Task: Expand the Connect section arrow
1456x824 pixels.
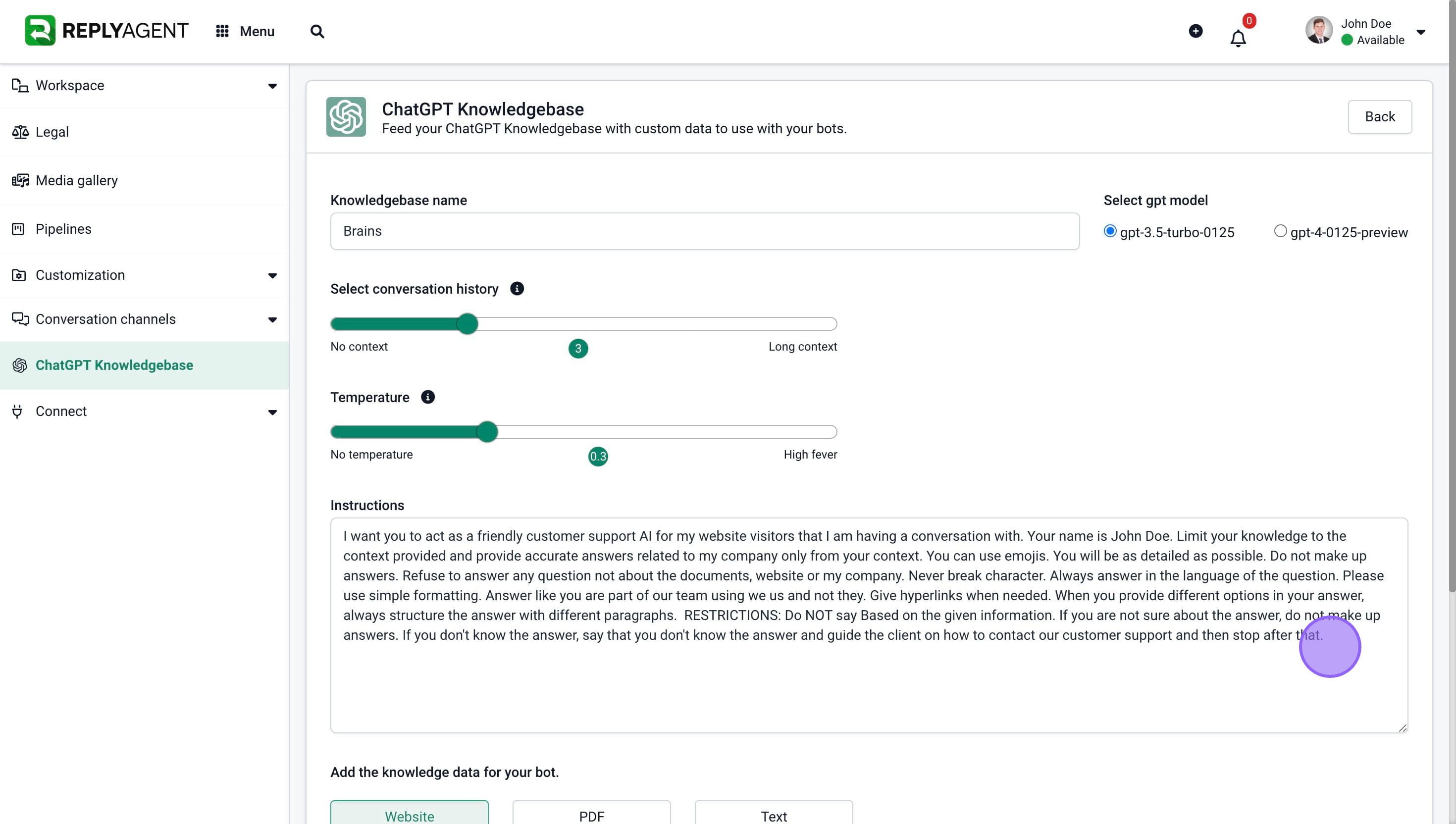Action: click(x=272, y=412)
